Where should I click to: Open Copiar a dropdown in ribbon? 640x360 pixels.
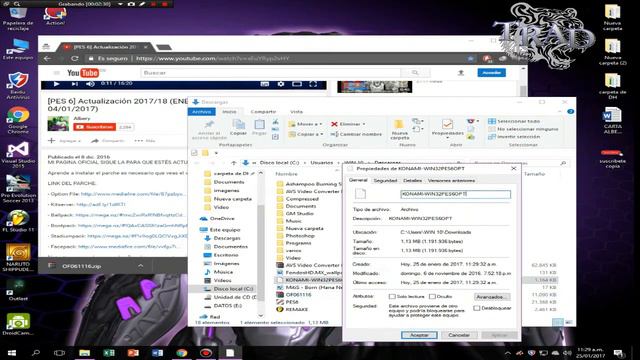305,134
